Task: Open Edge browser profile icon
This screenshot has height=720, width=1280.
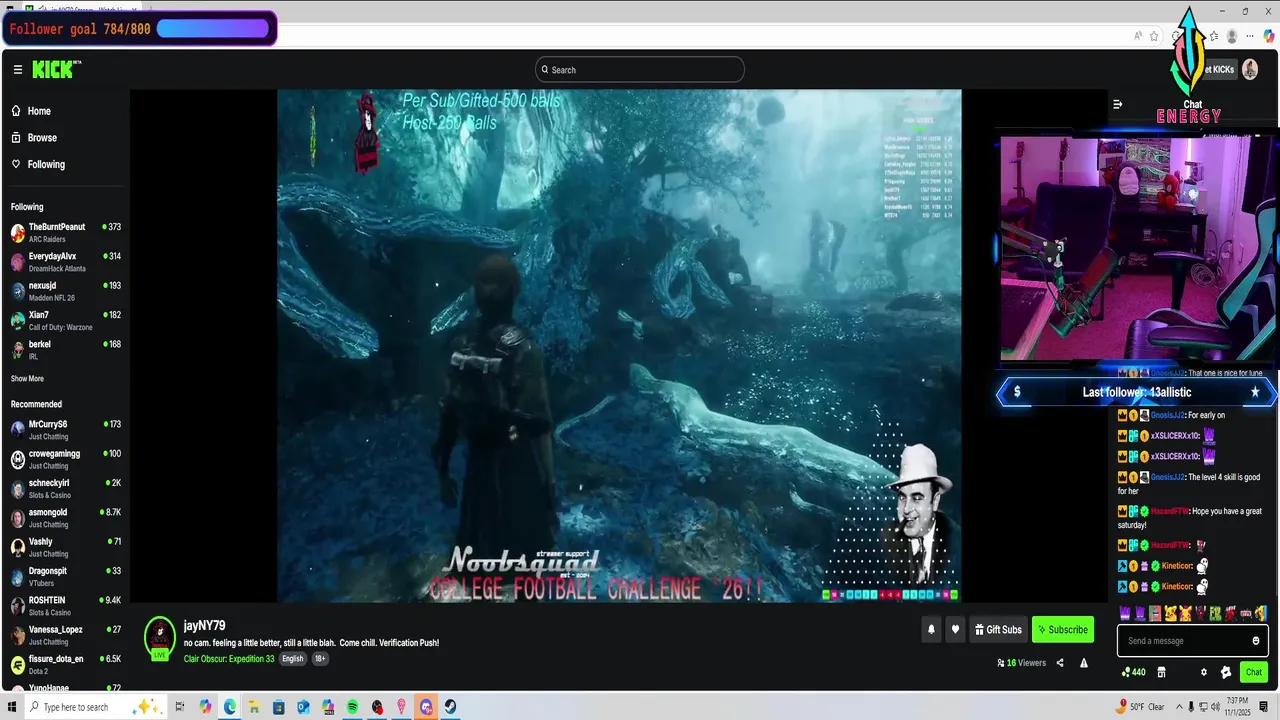Action: [1232, 36]
